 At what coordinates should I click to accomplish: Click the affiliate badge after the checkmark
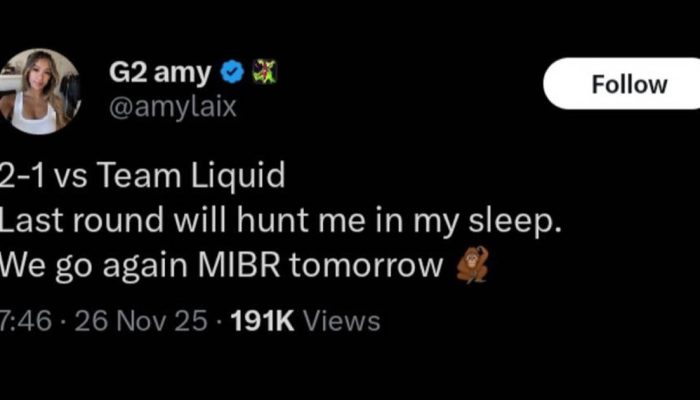[264, 71]
